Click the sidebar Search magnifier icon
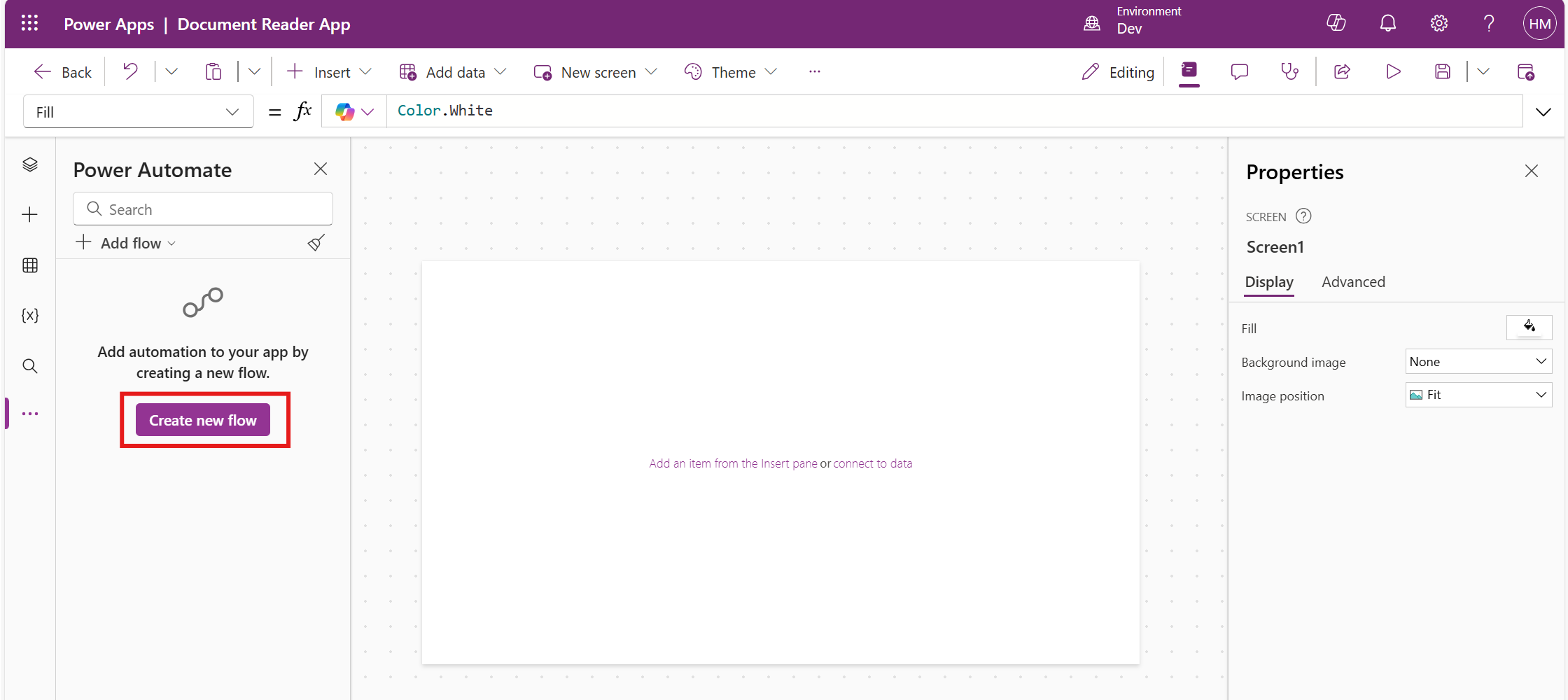Viewport: 1568px width, 700px height. pyautogui.click(x=29, y=366)
